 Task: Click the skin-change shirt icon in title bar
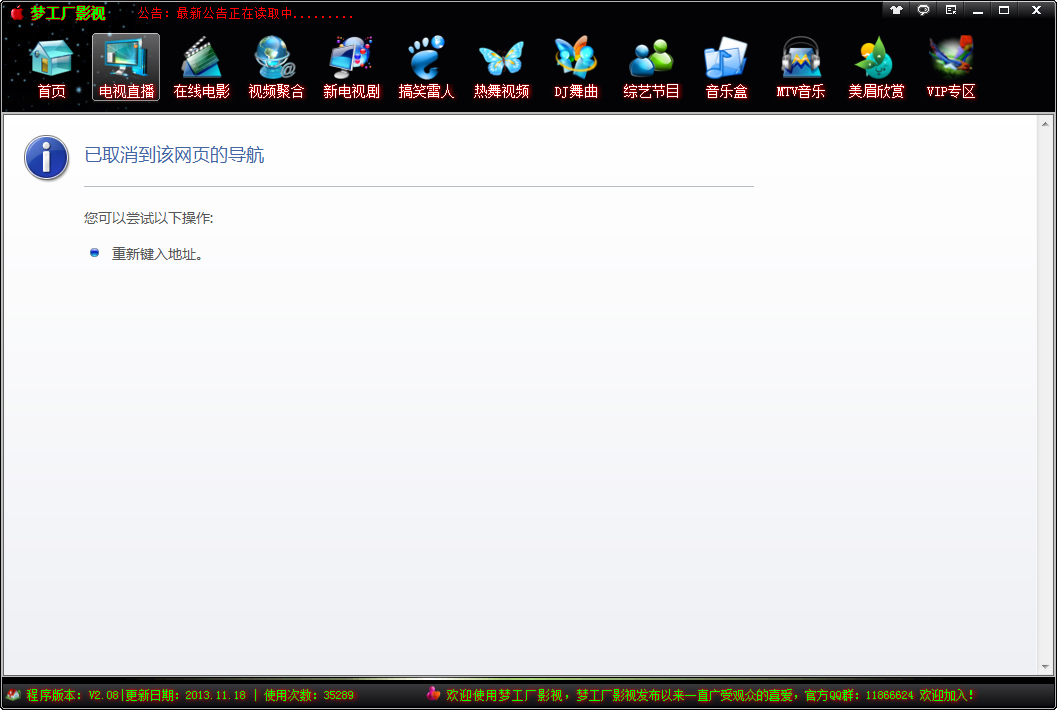896,10
